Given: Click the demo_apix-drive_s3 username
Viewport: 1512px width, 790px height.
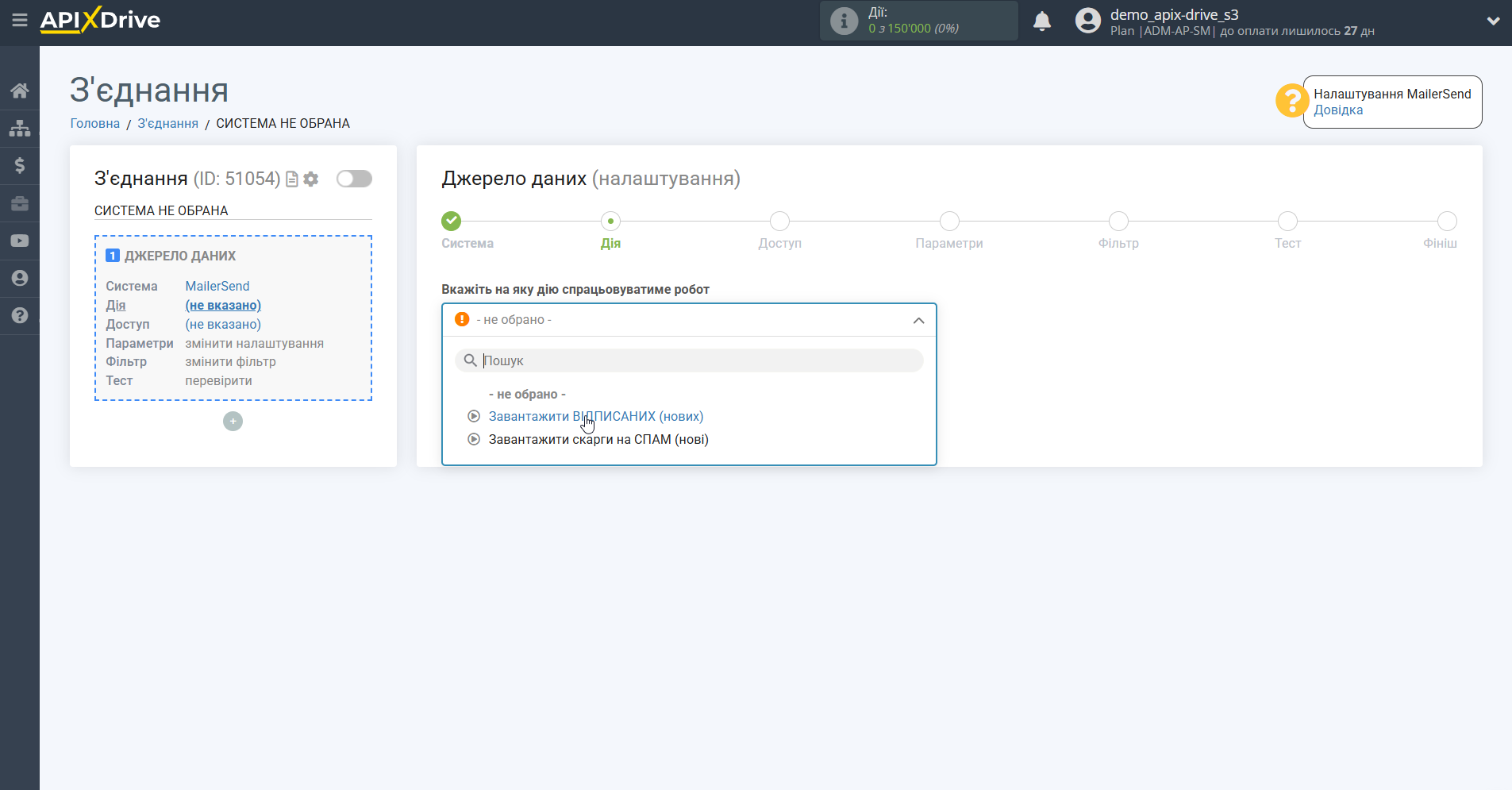Looking at the screenshot, I should [x=1175, y=14].
